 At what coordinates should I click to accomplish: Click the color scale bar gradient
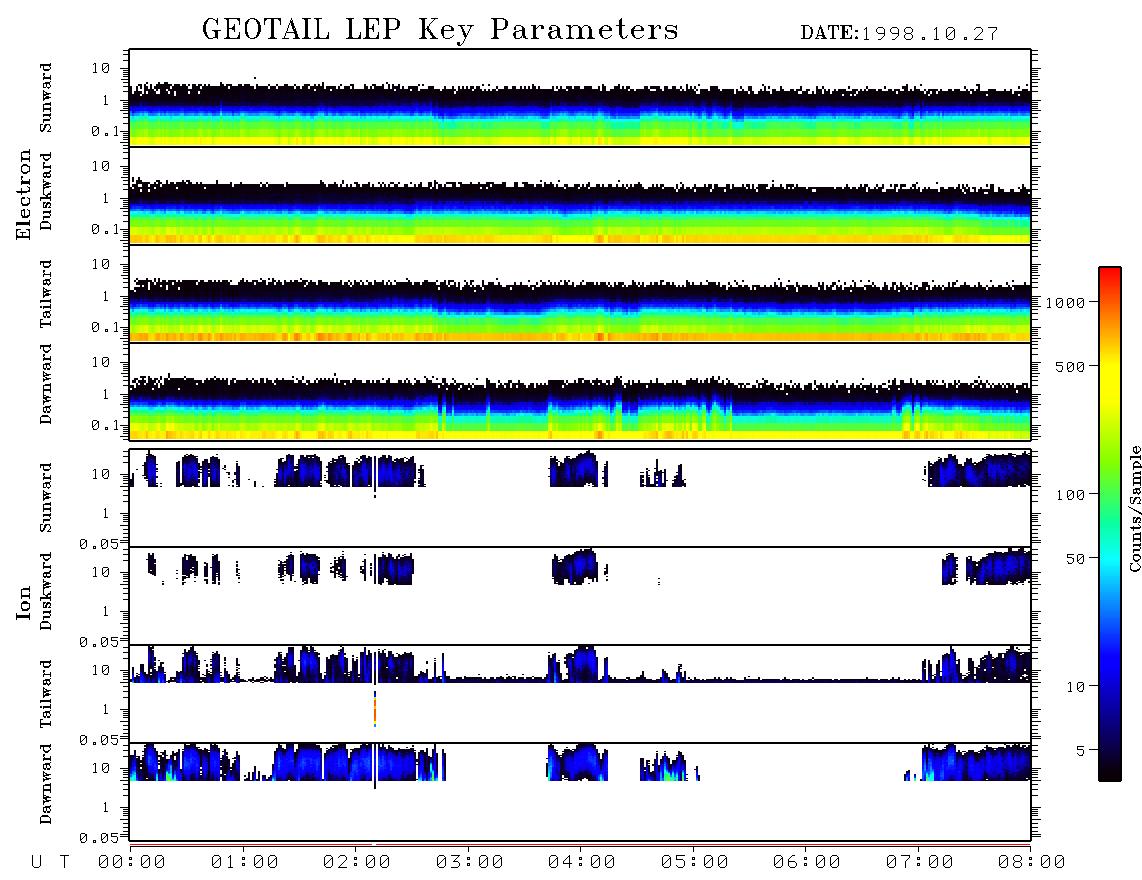click(1110, 524)
